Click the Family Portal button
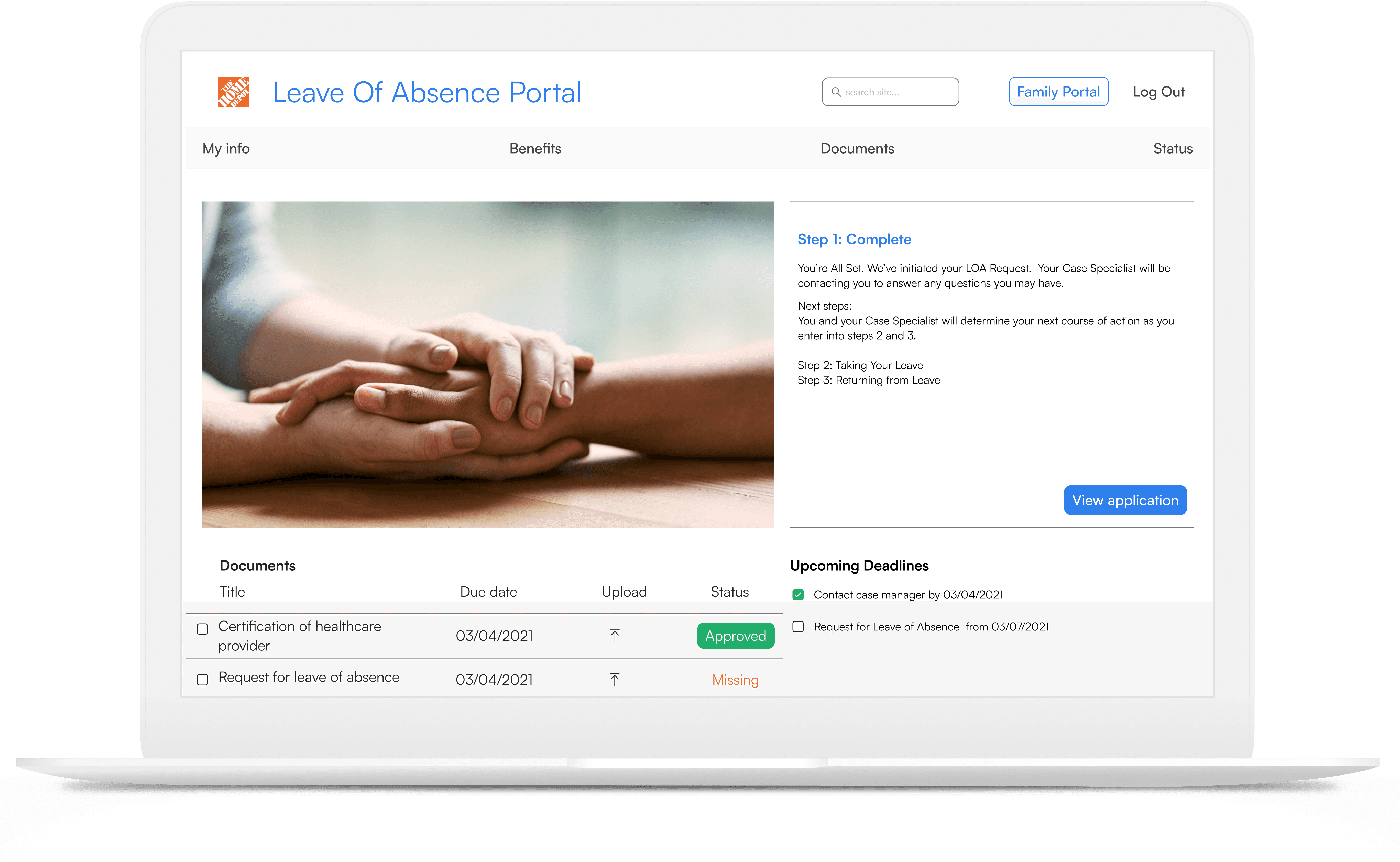The width and height of the screenshot is (1400, 862). point(1058,92)
